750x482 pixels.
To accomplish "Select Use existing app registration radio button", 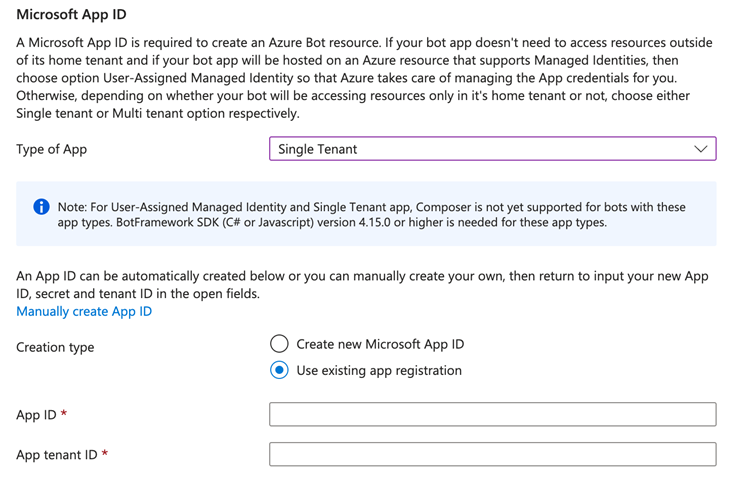I will 280,370.
